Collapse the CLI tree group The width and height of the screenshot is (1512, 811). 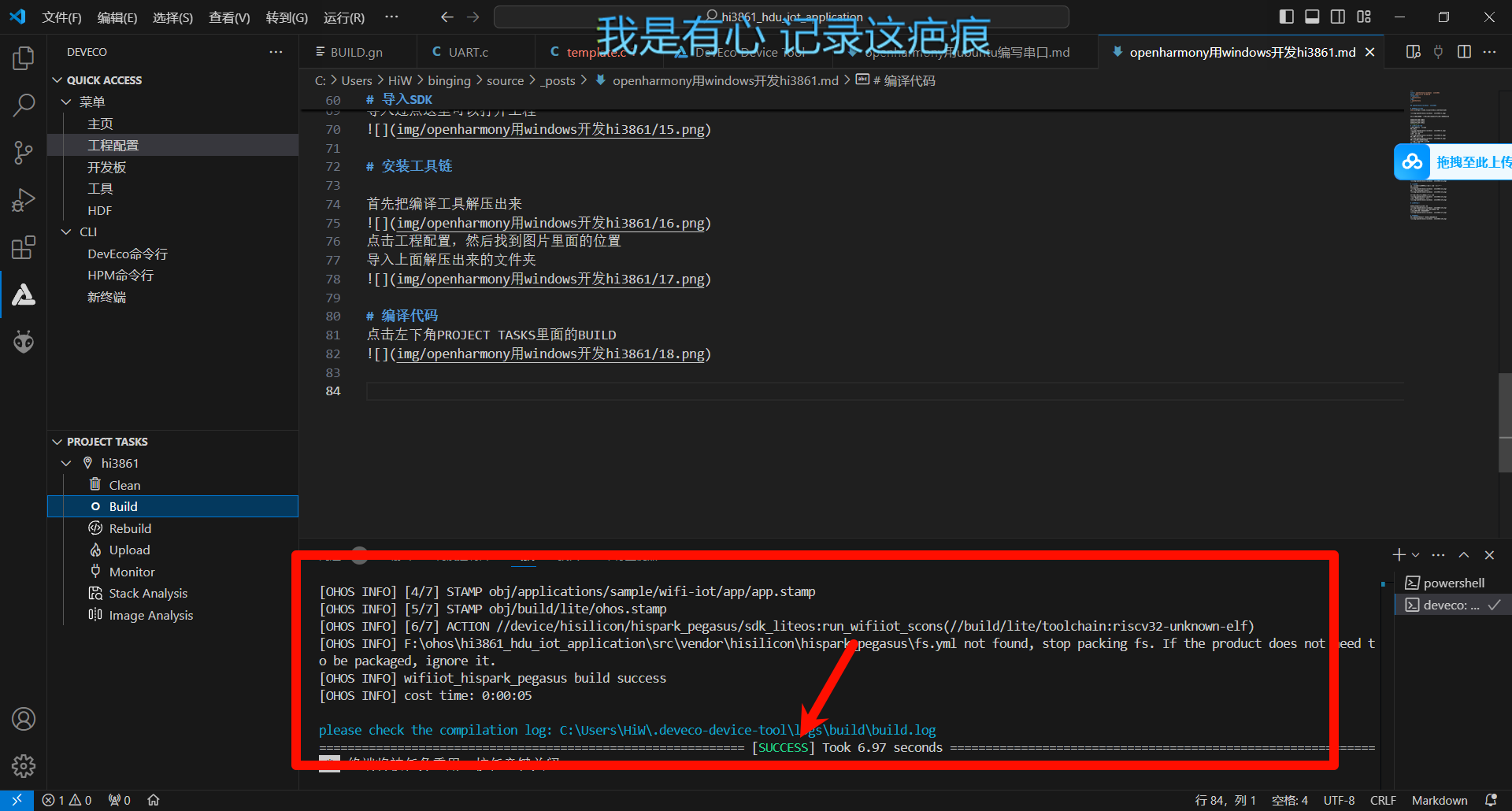(67, 232)
